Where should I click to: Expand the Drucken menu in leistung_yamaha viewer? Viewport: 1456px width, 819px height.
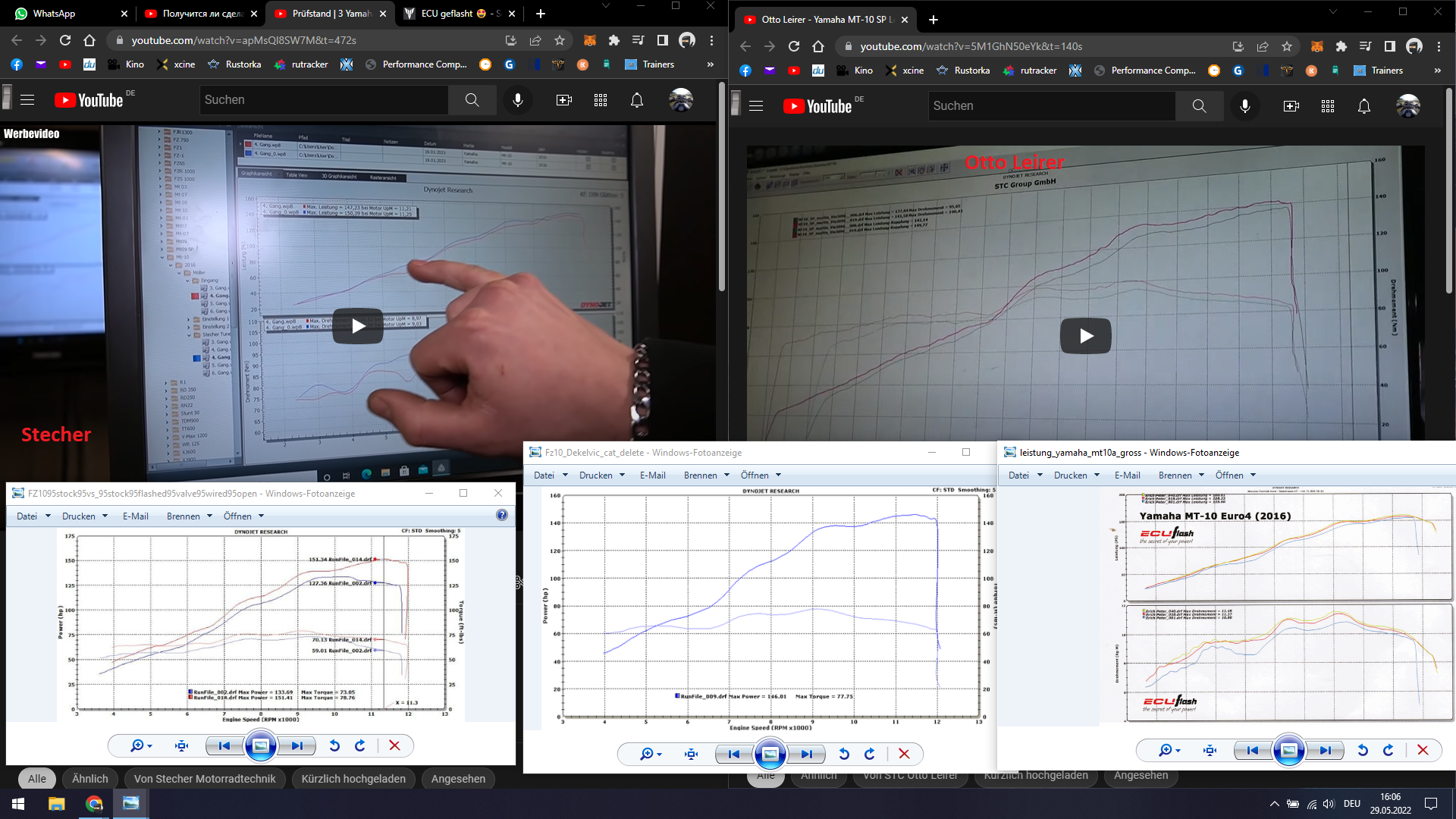pos(1076,475)
